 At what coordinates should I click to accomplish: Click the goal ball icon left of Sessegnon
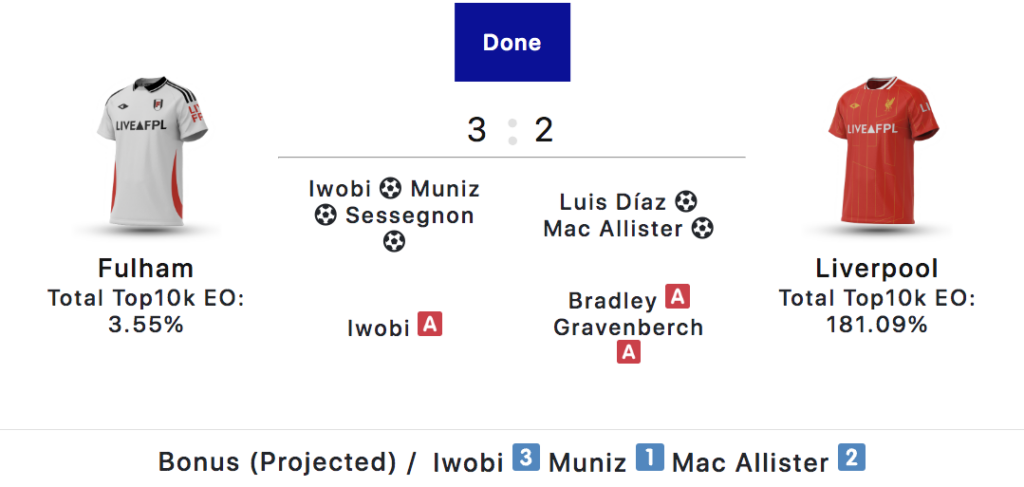[x=325, y=215]
